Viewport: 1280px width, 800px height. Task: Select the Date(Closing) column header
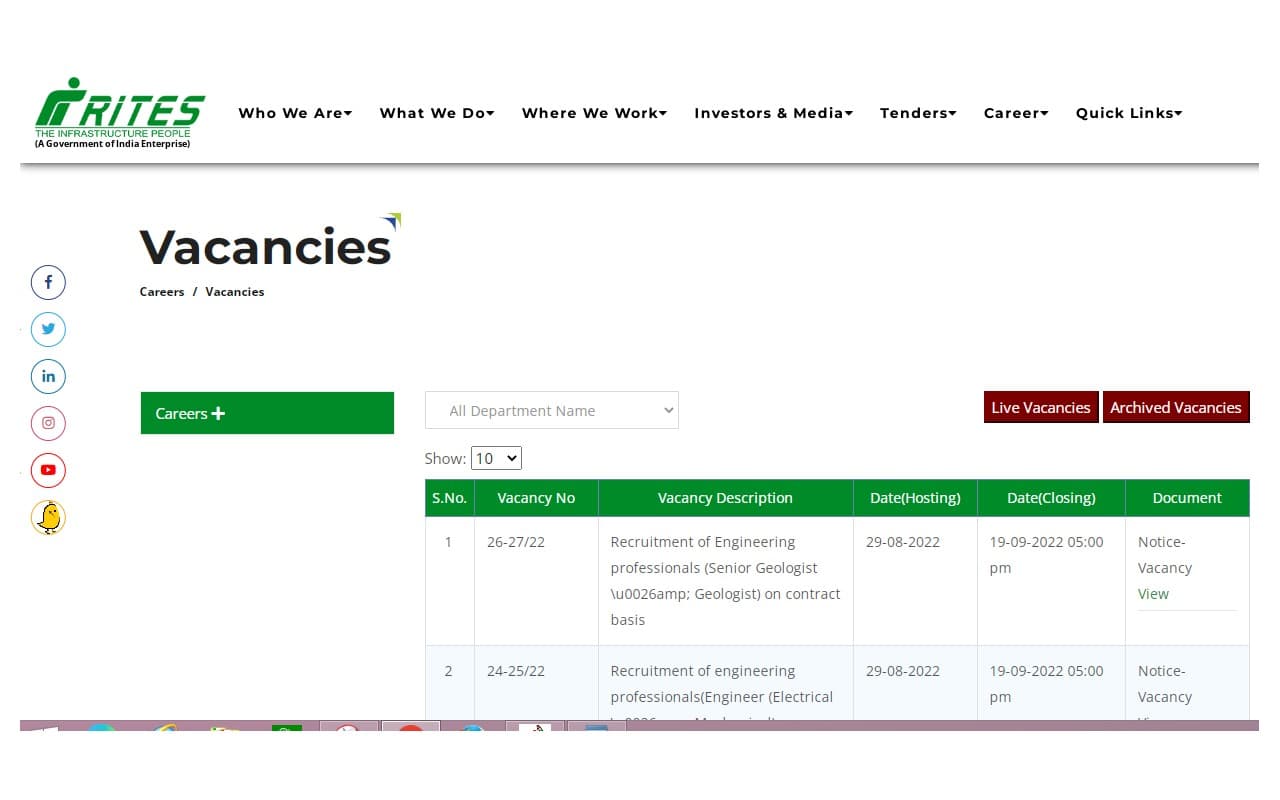click(1051, 497)
